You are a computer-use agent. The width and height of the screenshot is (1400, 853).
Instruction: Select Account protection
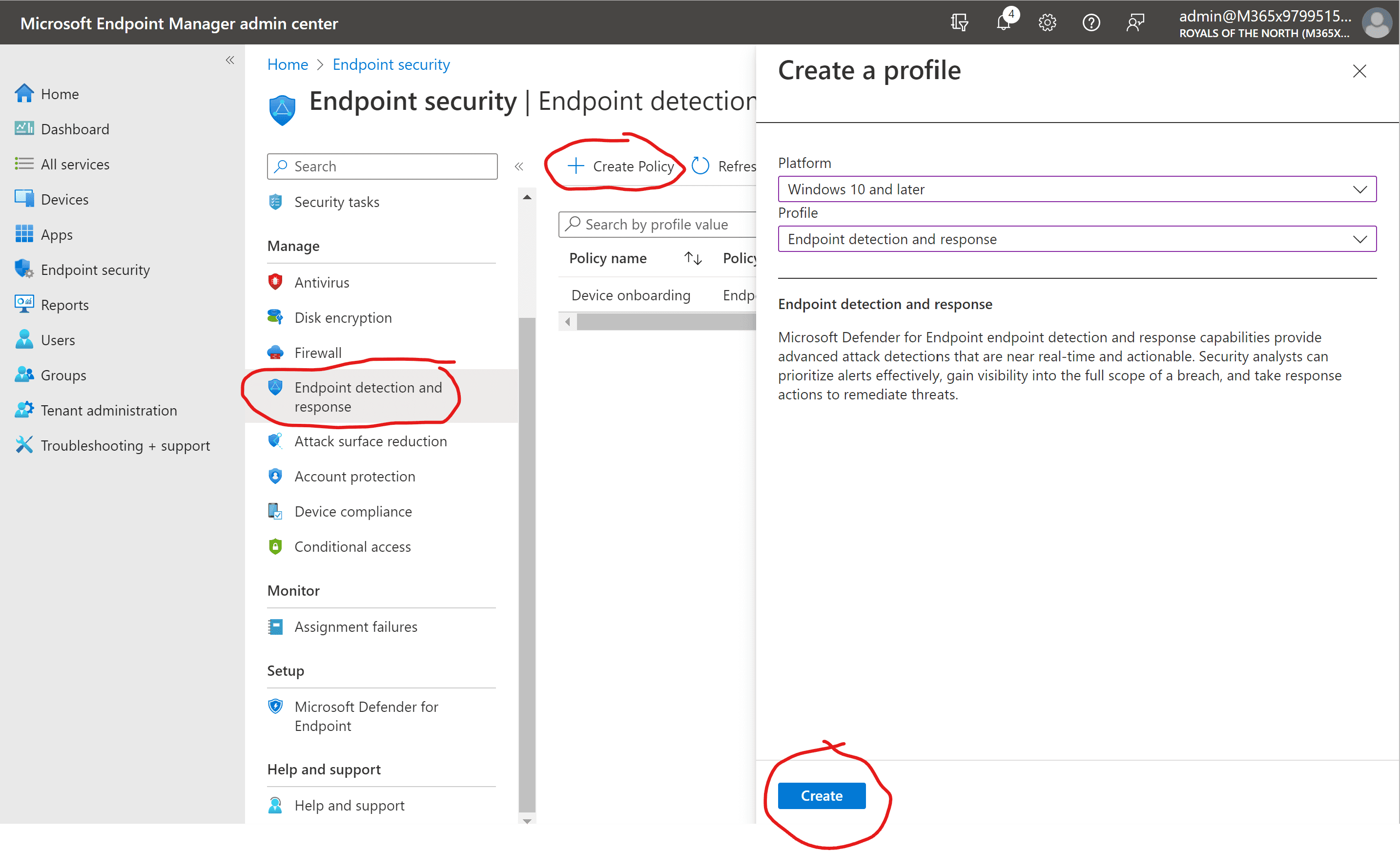click(x=354, y=476)
